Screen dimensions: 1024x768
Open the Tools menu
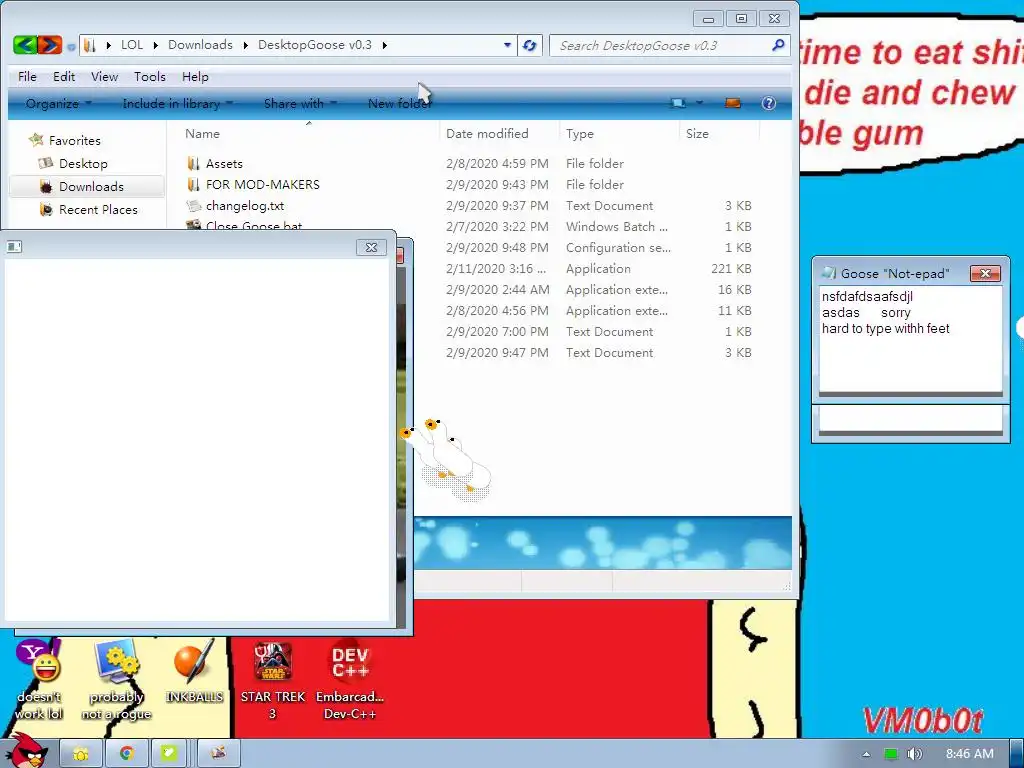coord(150,76)
